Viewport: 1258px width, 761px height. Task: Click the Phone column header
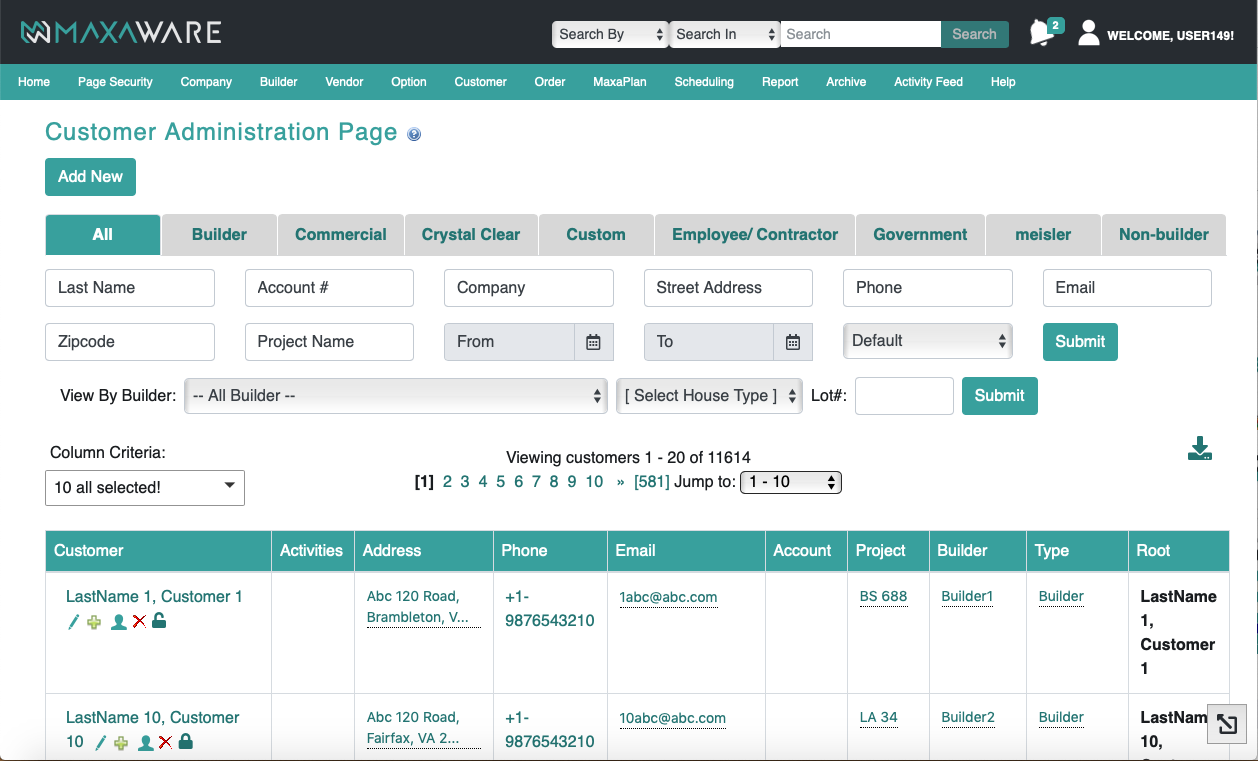click(550, 551)
